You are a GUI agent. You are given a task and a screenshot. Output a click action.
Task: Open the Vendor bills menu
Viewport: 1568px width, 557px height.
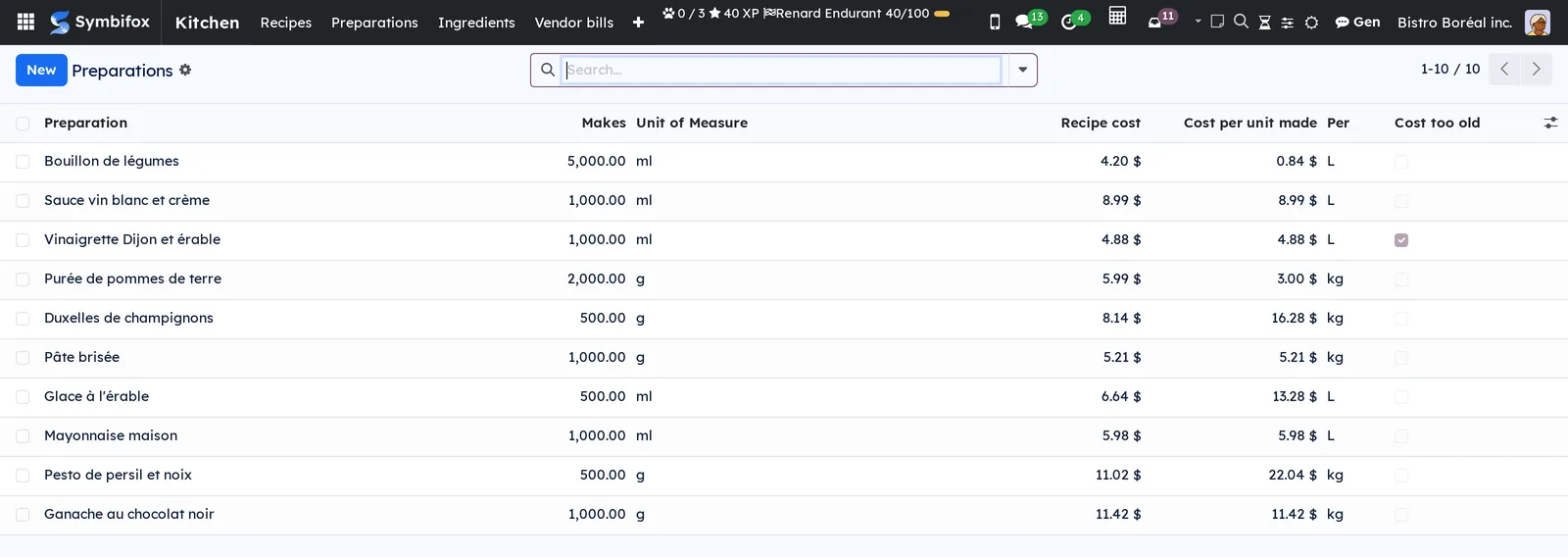click(574, 23)
